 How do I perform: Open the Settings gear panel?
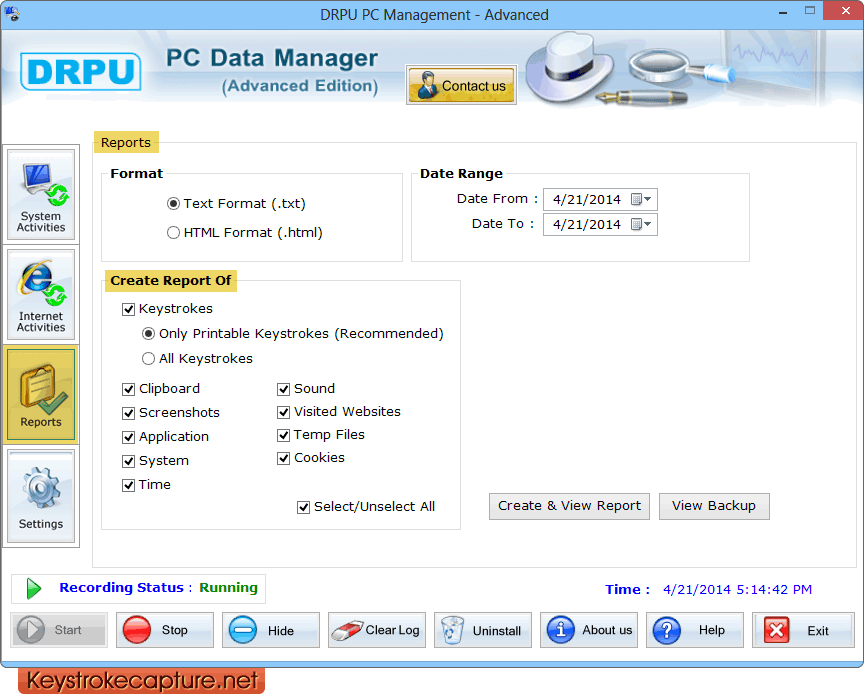click(x=41, y=496)
